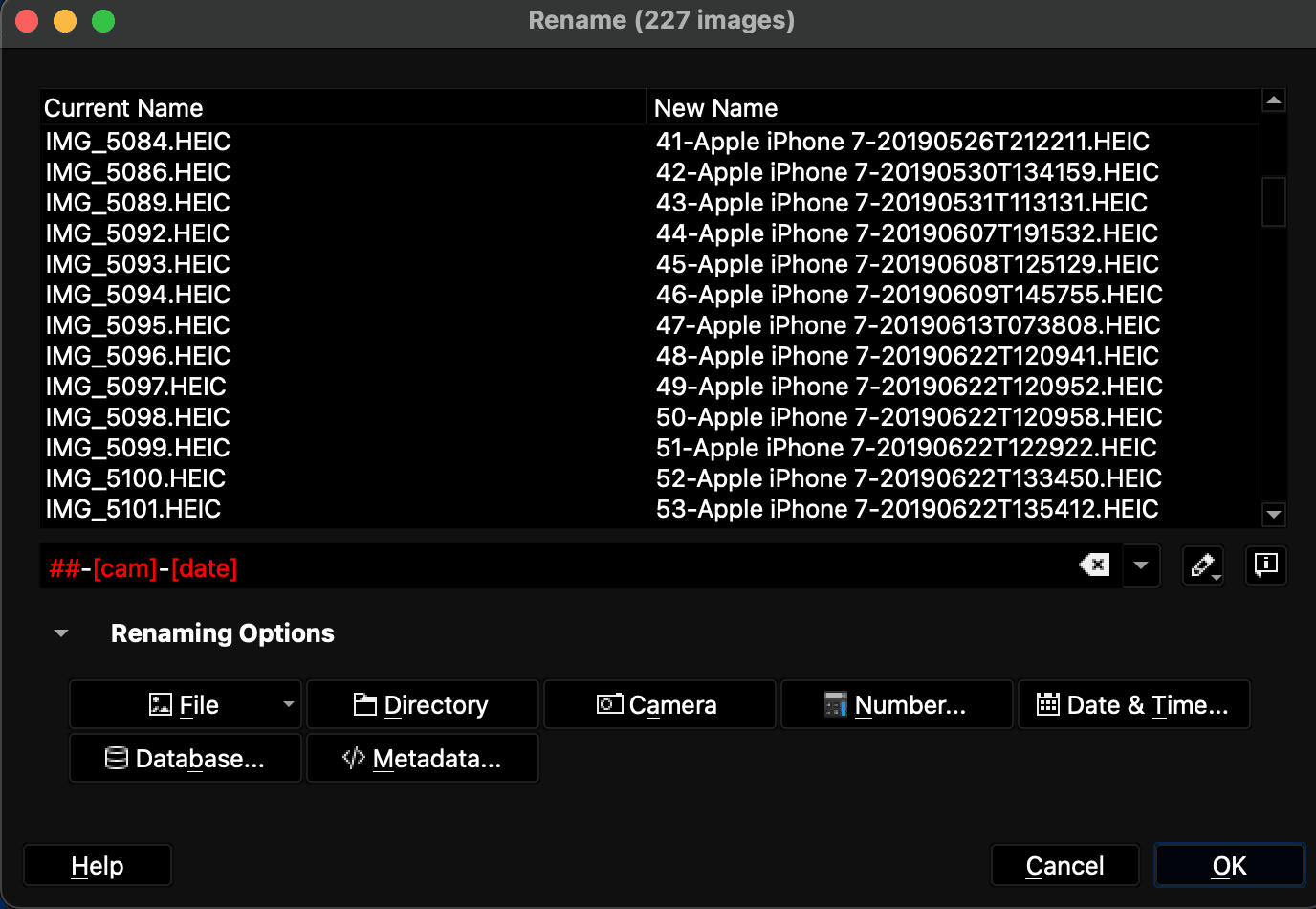Select the IMG_5084.HEIC row
This screenshot has height=909, width=1316.
point(137,141)
